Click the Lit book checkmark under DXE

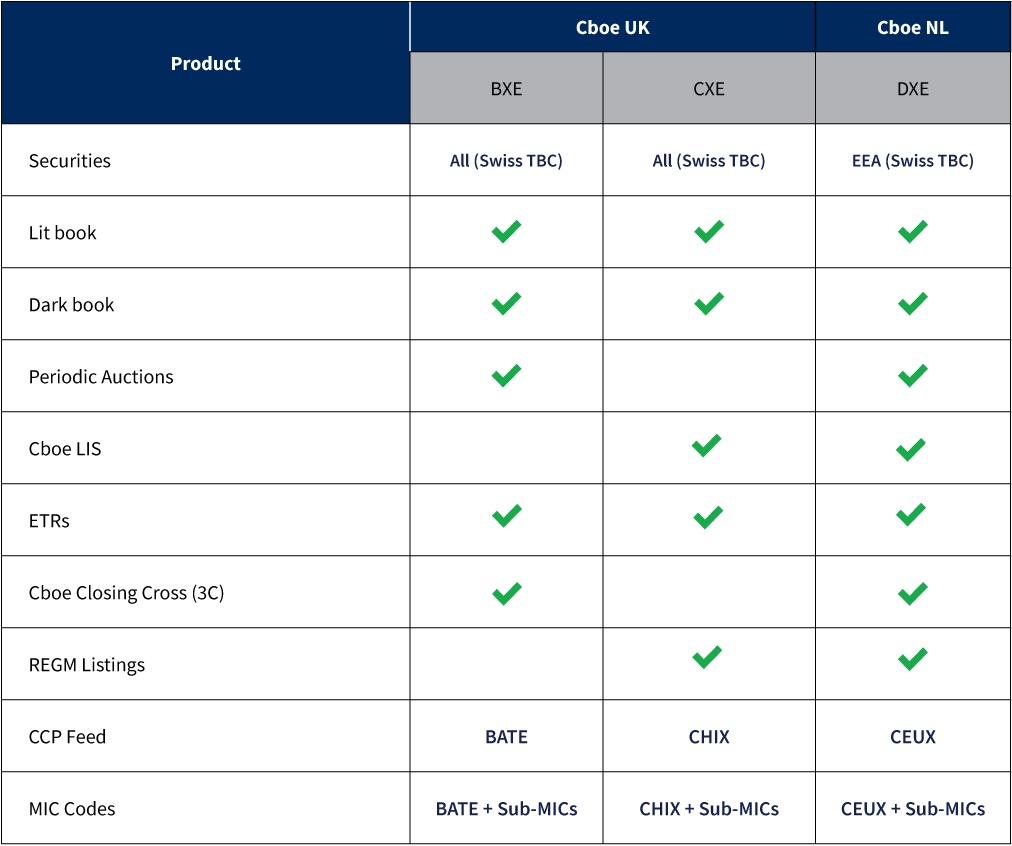[912, 232]
